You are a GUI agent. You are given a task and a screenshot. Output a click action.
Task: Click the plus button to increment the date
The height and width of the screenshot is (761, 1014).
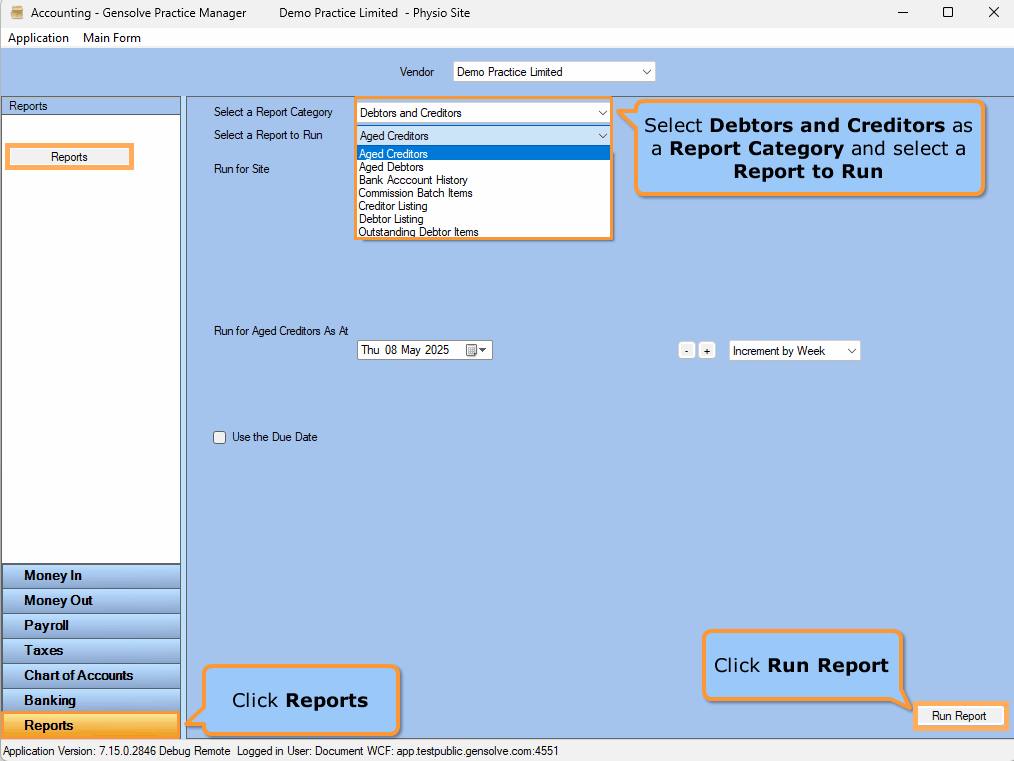pyautogui.click(x=707, y=350)
